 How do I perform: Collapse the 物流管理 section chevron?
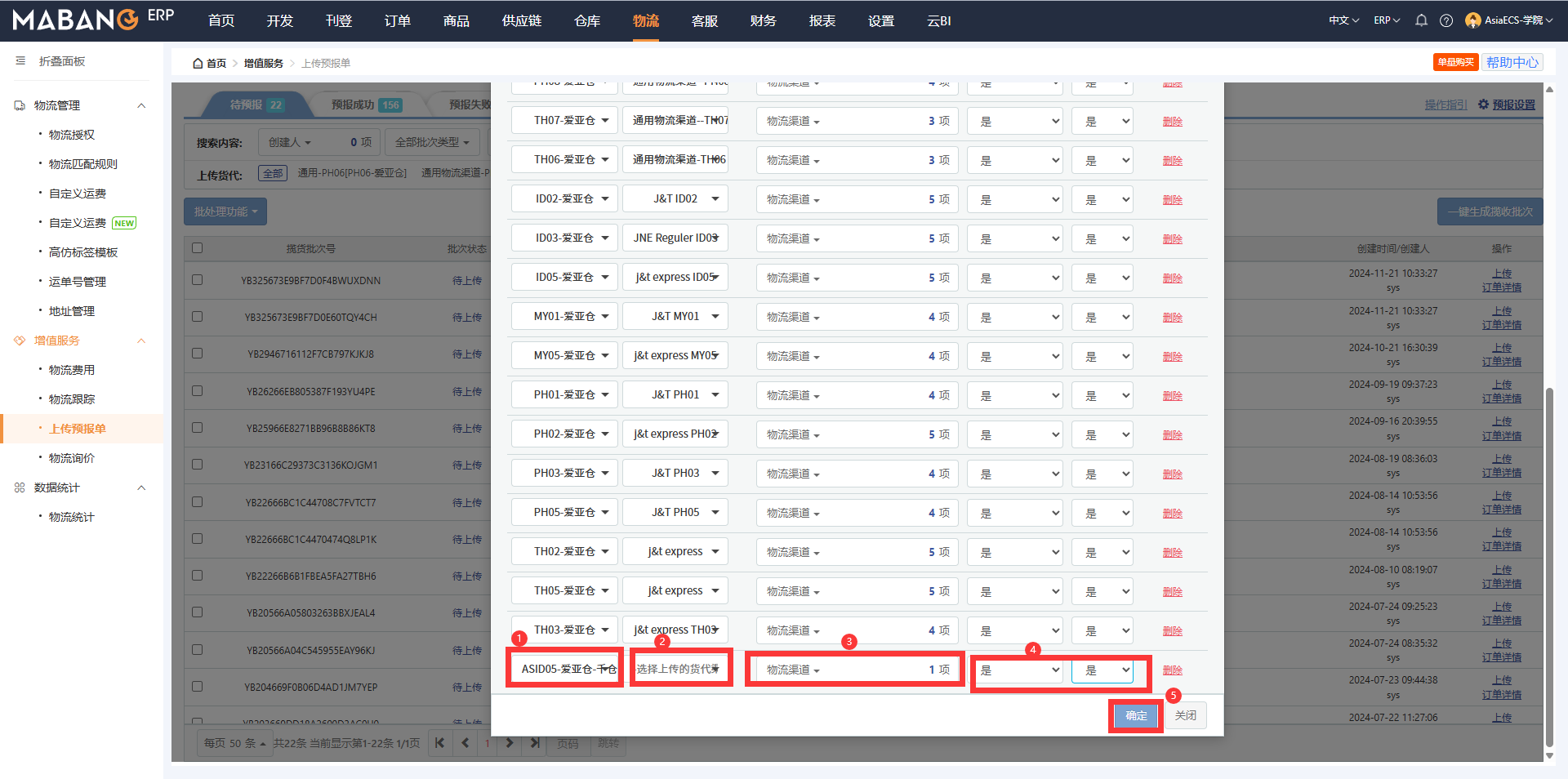tap(141, 105)
